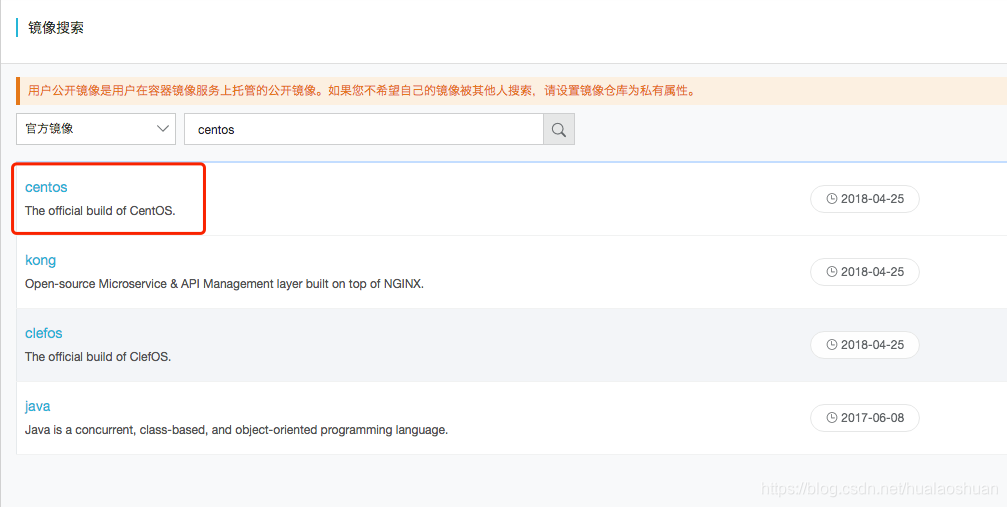The image size is (1007, 507).
Task: Click into the search field containing centos
Action: (x=364, y=129)
